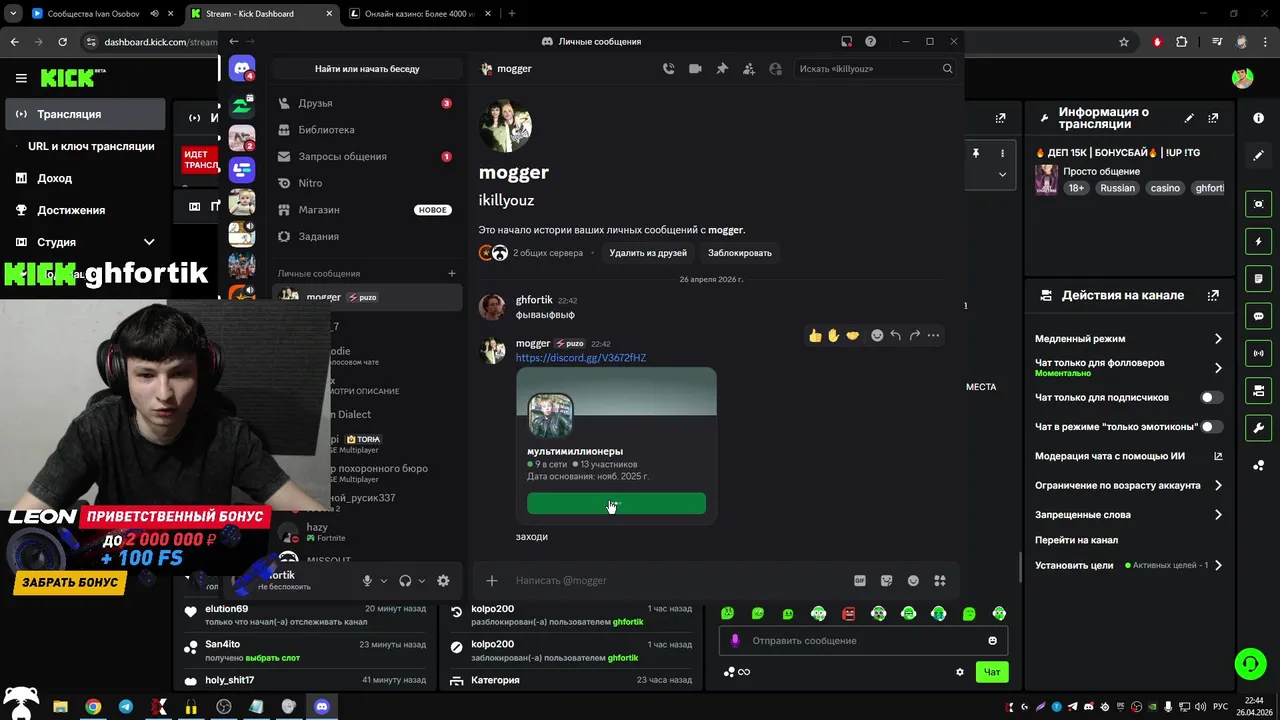This screenshot has width=1280, height=720.
Task: Open Nitro page in Discord
Action: (367, 183)
